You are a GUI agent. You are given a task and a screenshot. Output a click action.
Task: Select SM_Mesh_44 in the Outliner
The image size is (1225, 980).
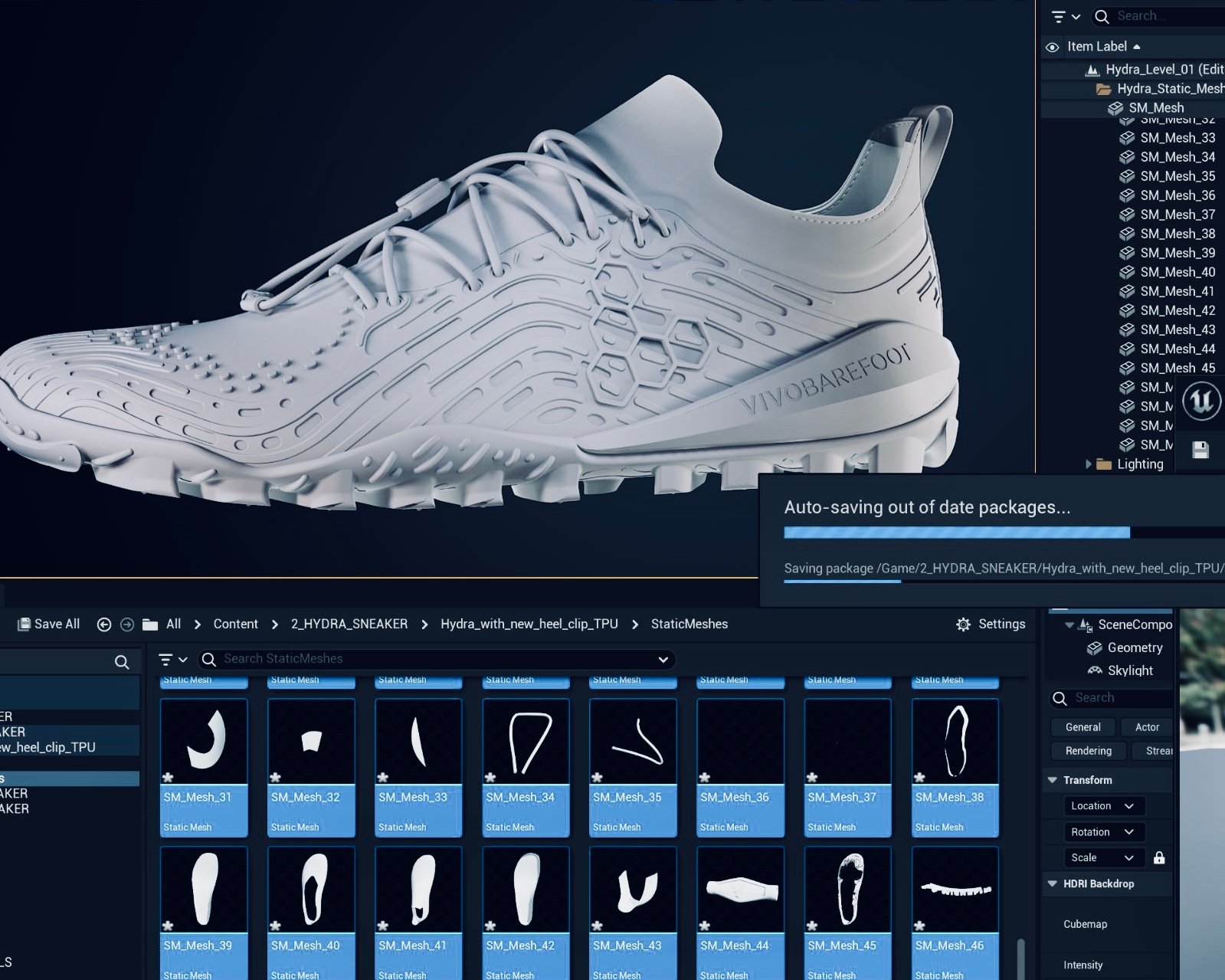tap(1178, 349)
